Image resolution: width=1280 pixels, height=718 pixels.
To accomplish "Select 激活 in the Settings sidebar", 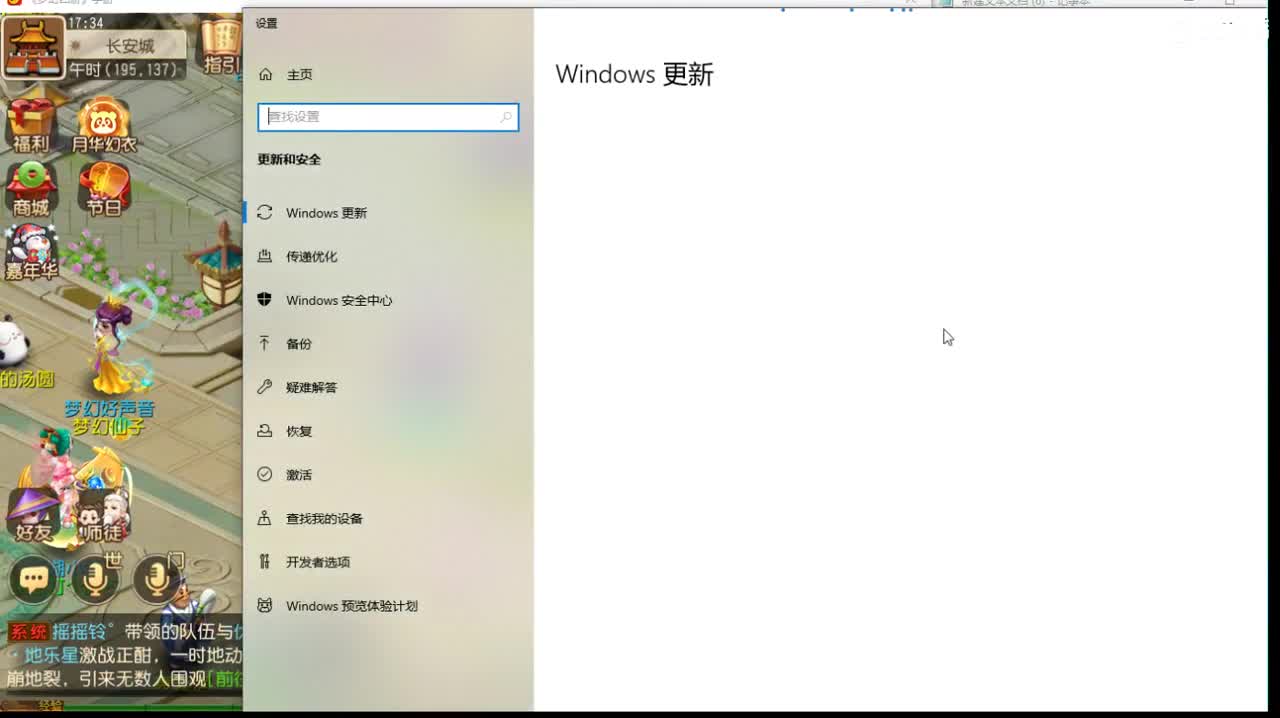I will [x=297, y=474].
